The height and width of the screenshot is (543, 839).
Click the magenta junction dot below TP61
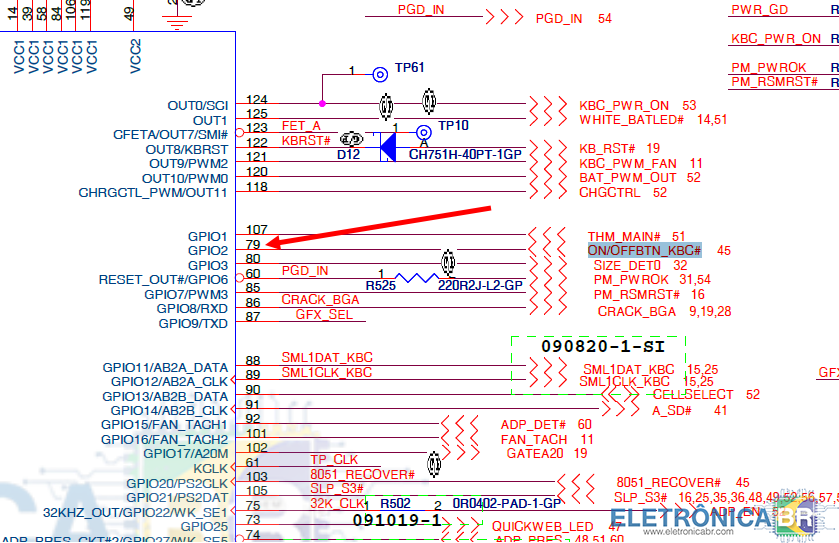pyautogui.click(x=321, y=103)
